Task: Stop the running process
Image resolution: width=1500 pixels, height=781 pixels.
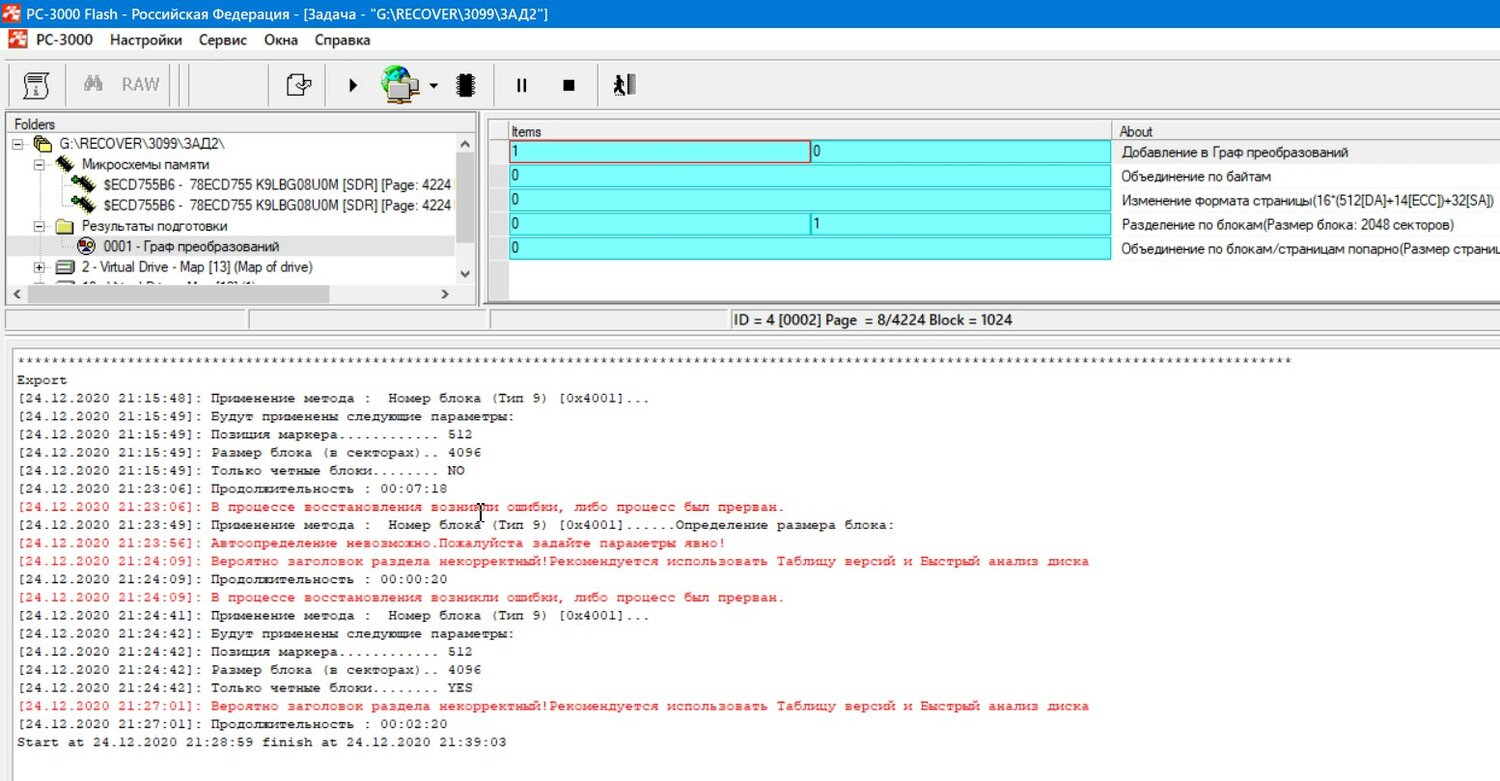Action: [569, 86]
